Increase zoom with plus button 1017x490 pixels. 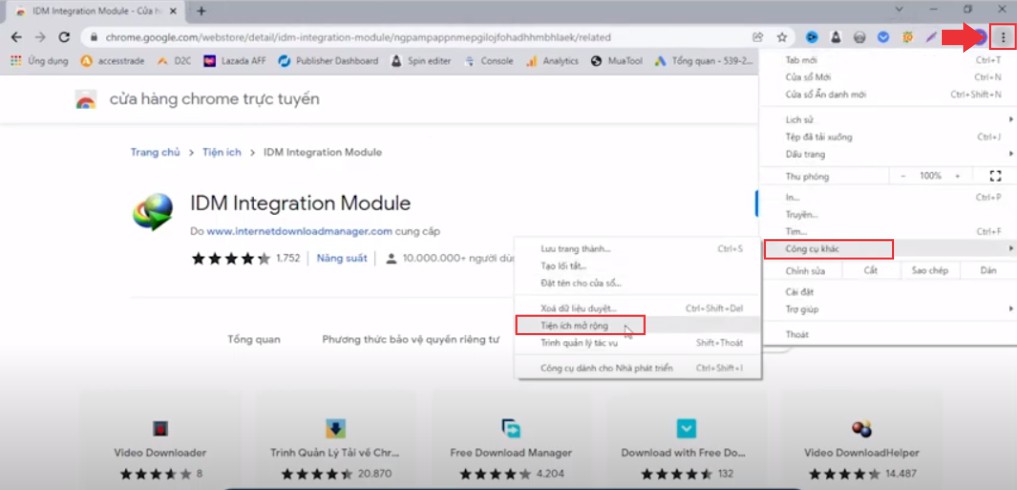(x=957, y=176)
